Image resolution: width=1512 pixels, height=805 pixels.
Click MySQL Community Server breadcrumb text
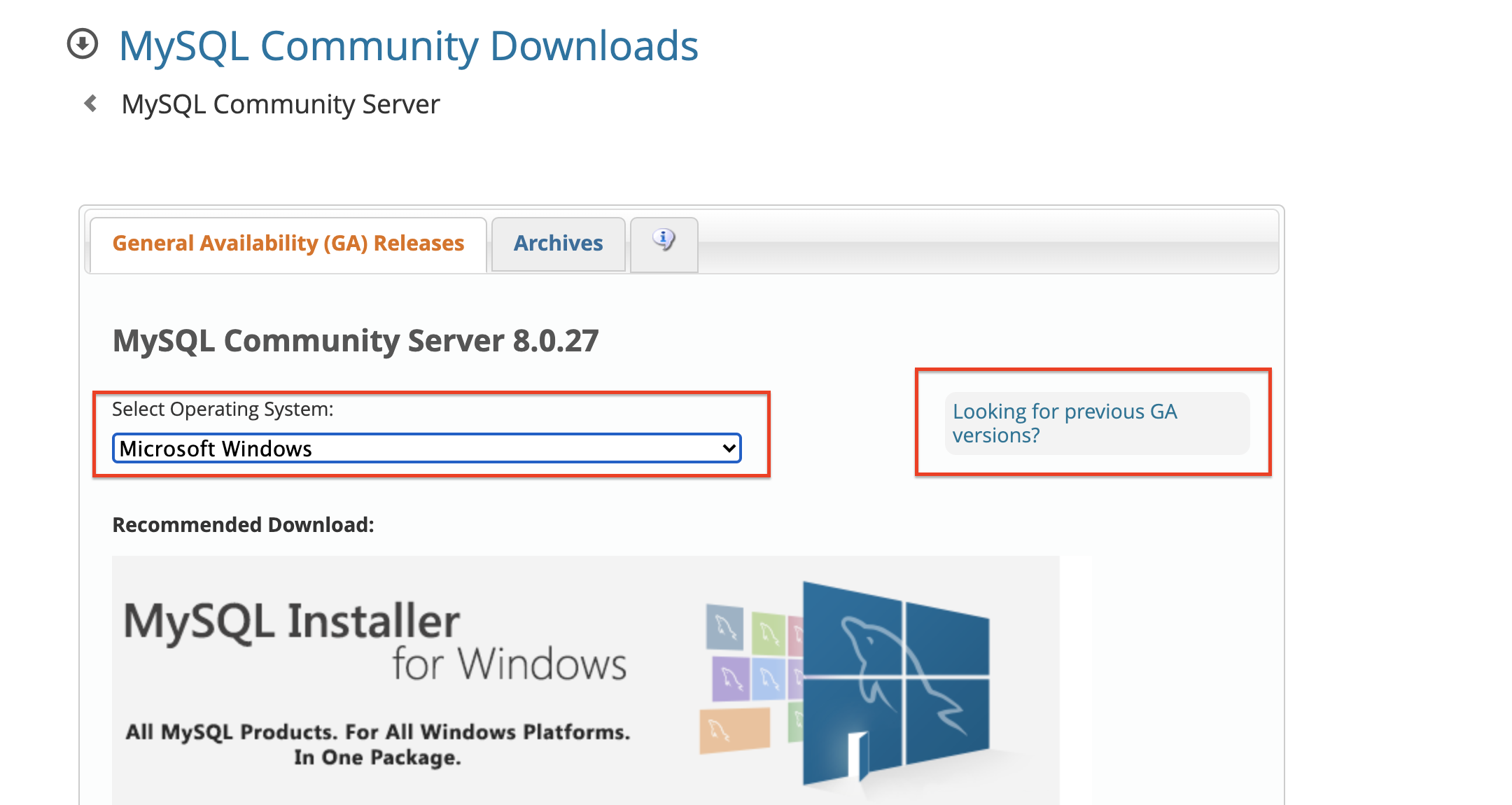pyautogui.click(x=281, y=104)
